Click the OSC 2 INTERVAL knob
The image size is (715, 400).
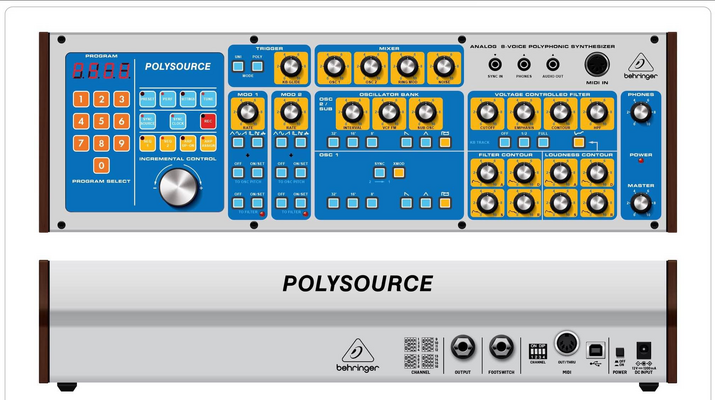pos(352,112)
